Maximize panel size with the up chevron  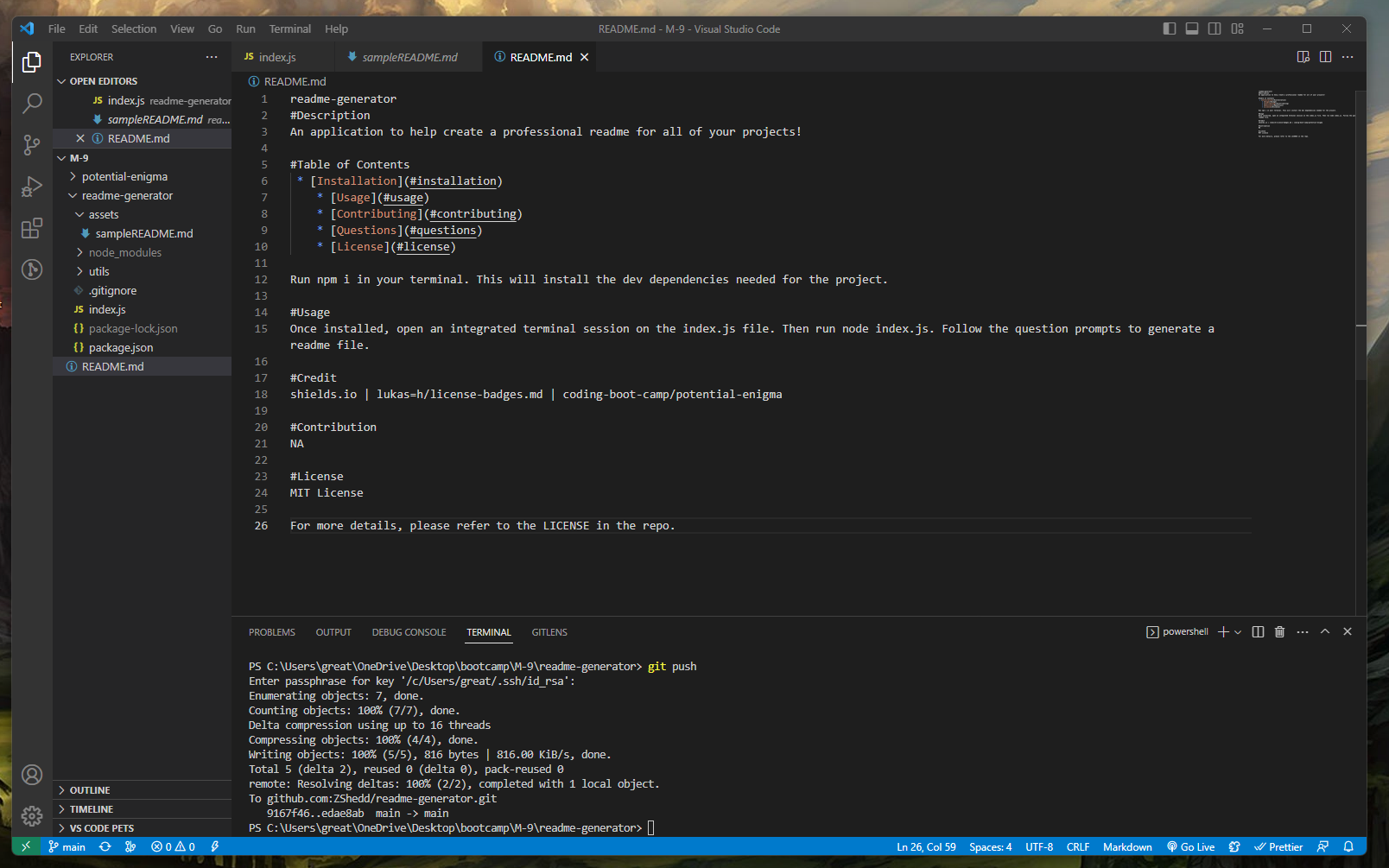(x=1325, y=632)
